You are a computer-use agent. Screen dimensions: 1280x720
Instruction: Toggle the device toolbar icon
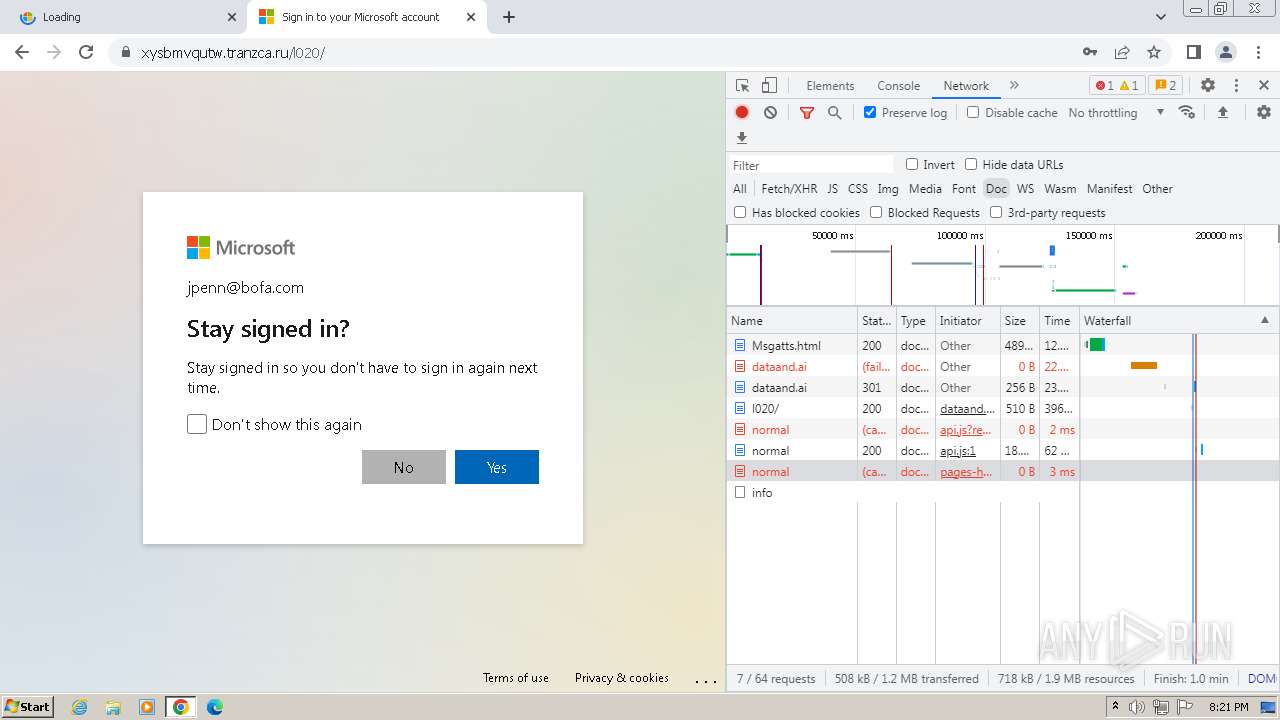pyautogui.click(x=769, y=86)
